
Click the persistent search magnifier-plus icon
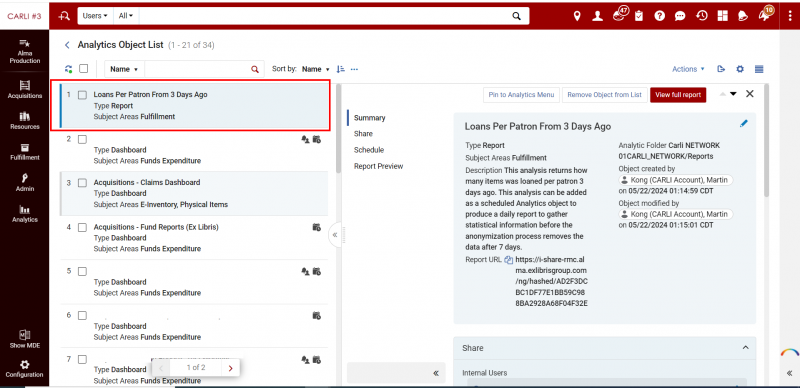point(64,16)
